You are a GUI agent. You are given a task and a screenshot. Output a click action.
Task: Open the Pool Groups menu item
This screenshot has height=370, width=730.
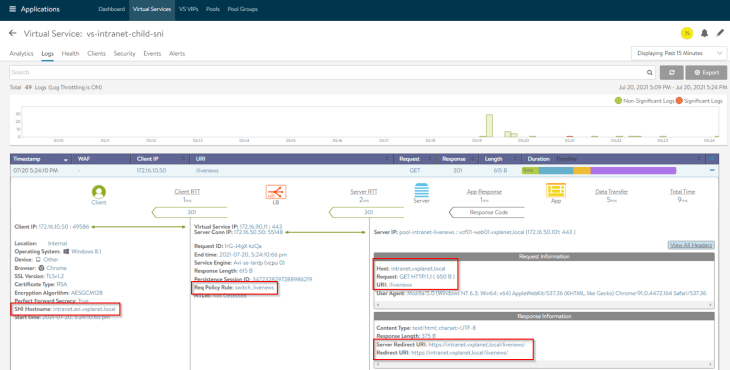tap(243, 9)
